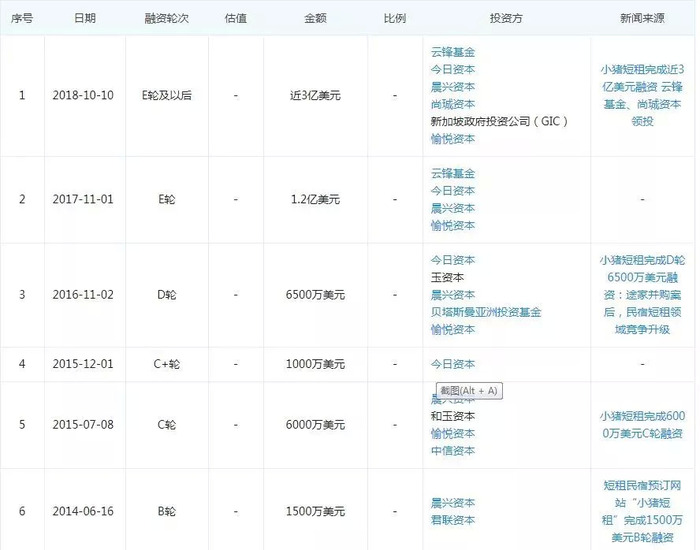
Task: Open 今日资本 investor link in E轮及以后 row
Action: [x=452, y=70]
